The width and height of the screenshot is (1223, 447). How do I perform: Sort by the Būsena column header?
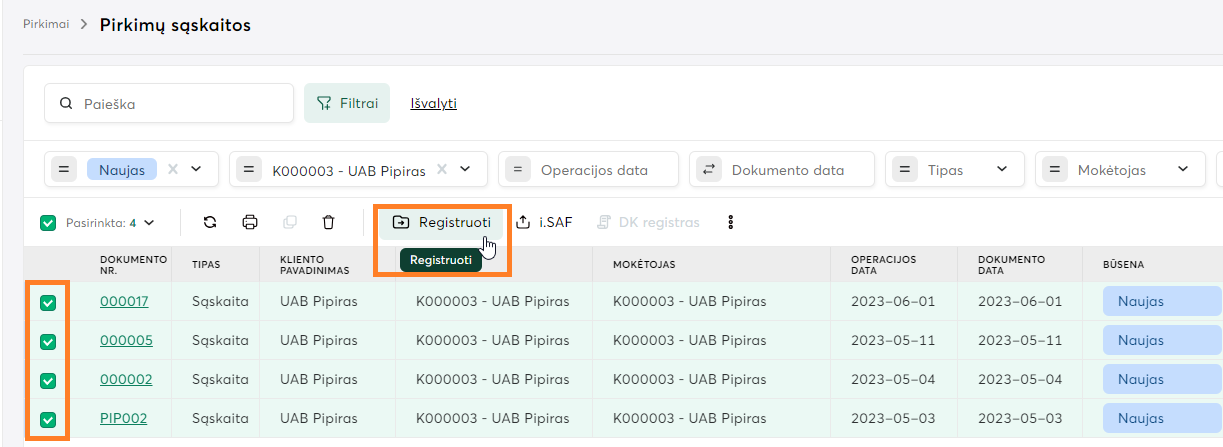click(x=1123, y=265)
